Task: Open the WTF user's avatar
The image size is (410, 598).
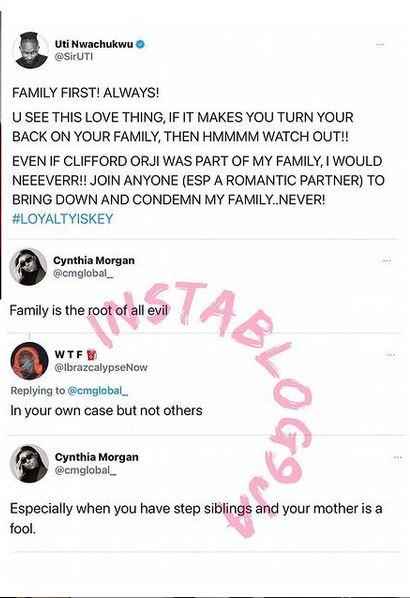Action: pos(29,361)
